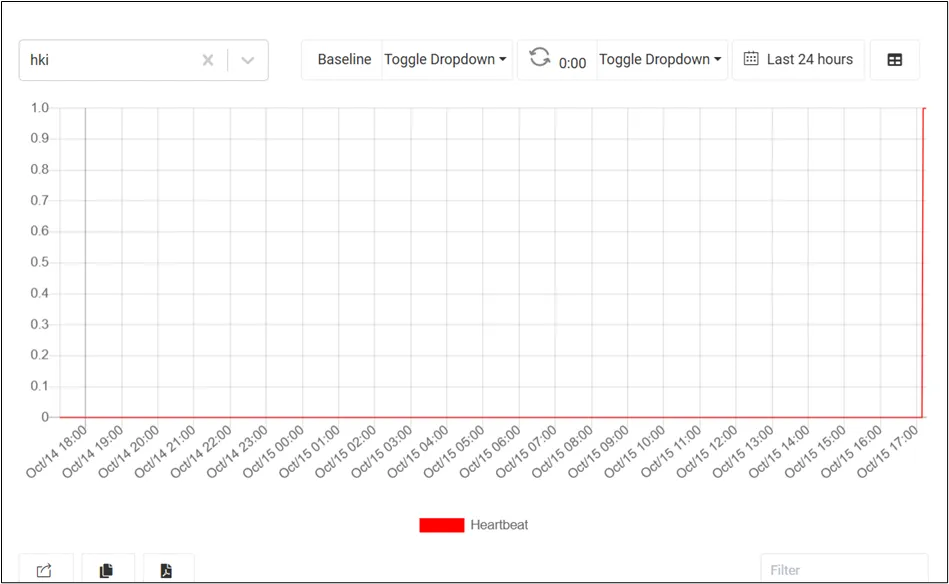Click the Oct/15 12:00 axis label
Screen dimensions: 949x584
[x=707, y=451]
